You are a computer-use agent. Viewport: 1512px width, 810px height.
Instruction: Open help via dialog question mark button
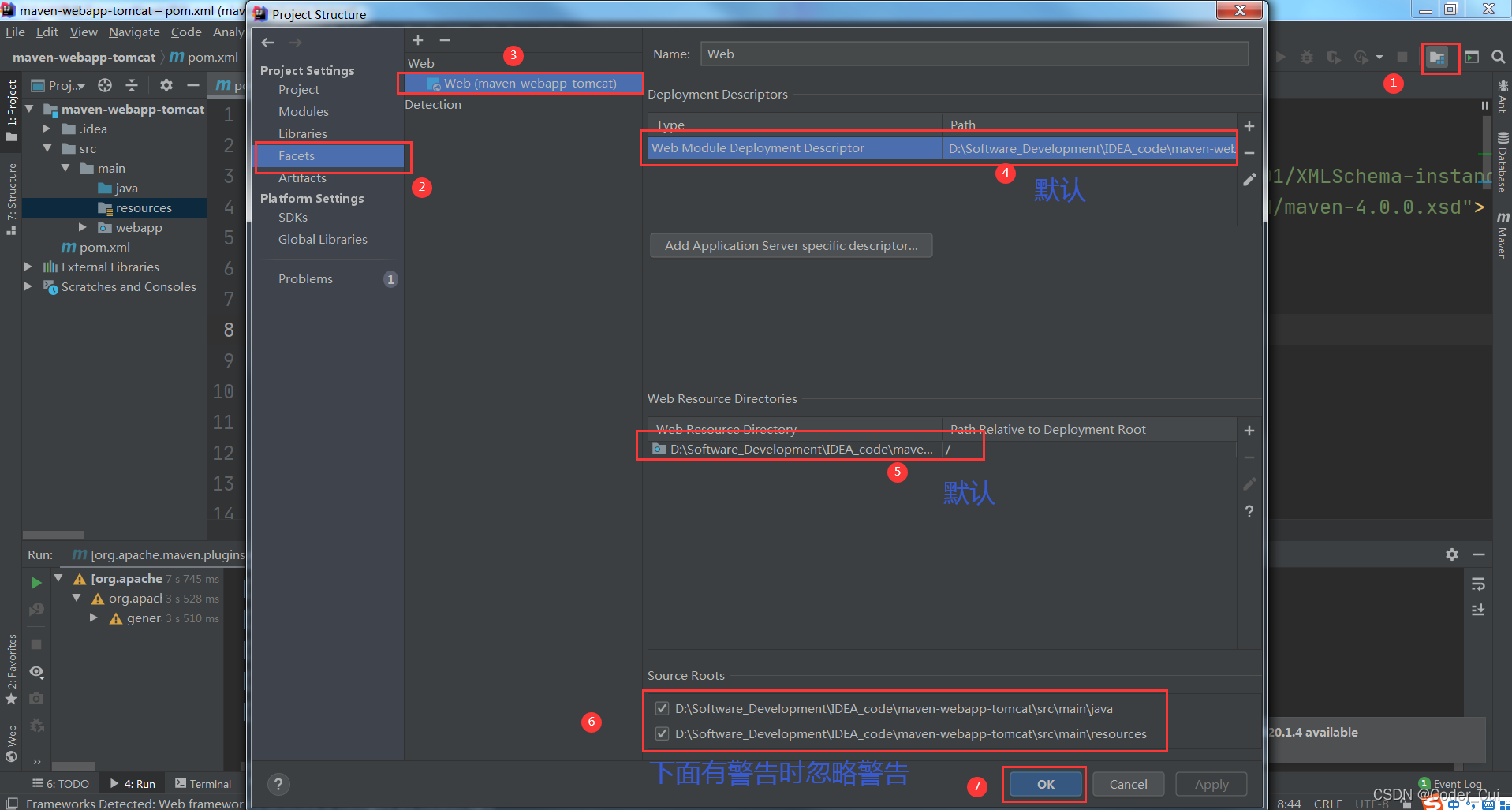pos(278,784)
